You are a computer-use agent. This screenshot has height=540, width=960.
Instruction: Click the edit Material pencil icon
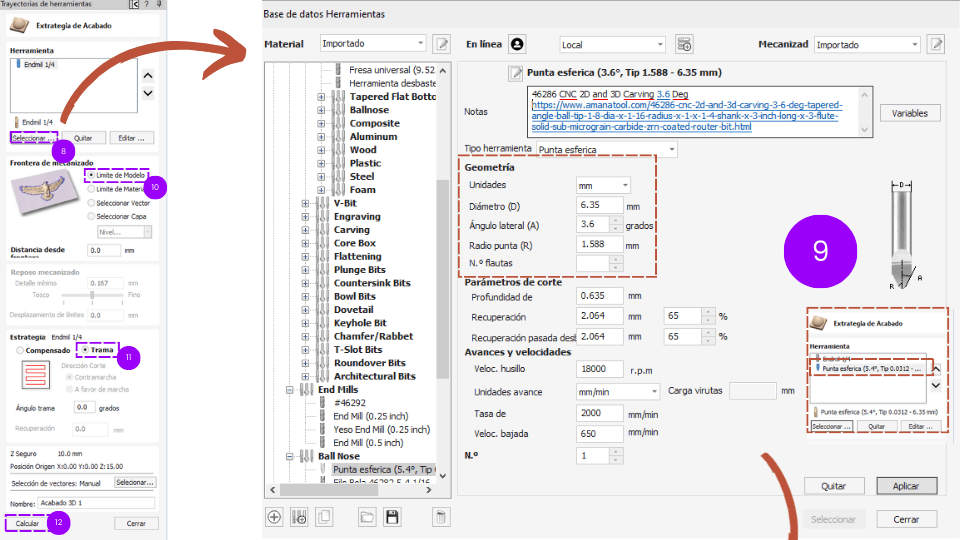point(442,44)
